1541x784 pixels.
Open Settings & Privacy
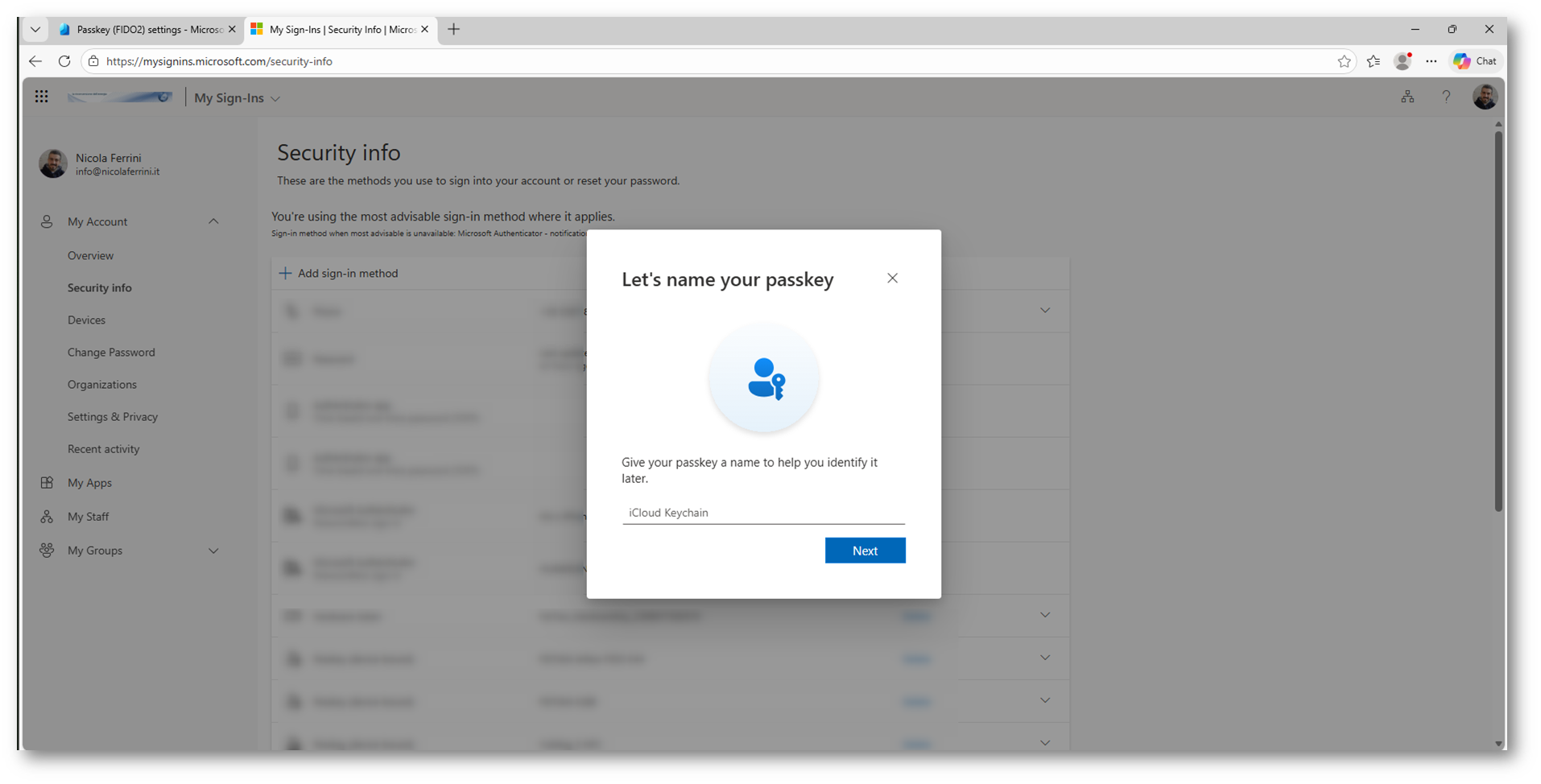(113, 417)
